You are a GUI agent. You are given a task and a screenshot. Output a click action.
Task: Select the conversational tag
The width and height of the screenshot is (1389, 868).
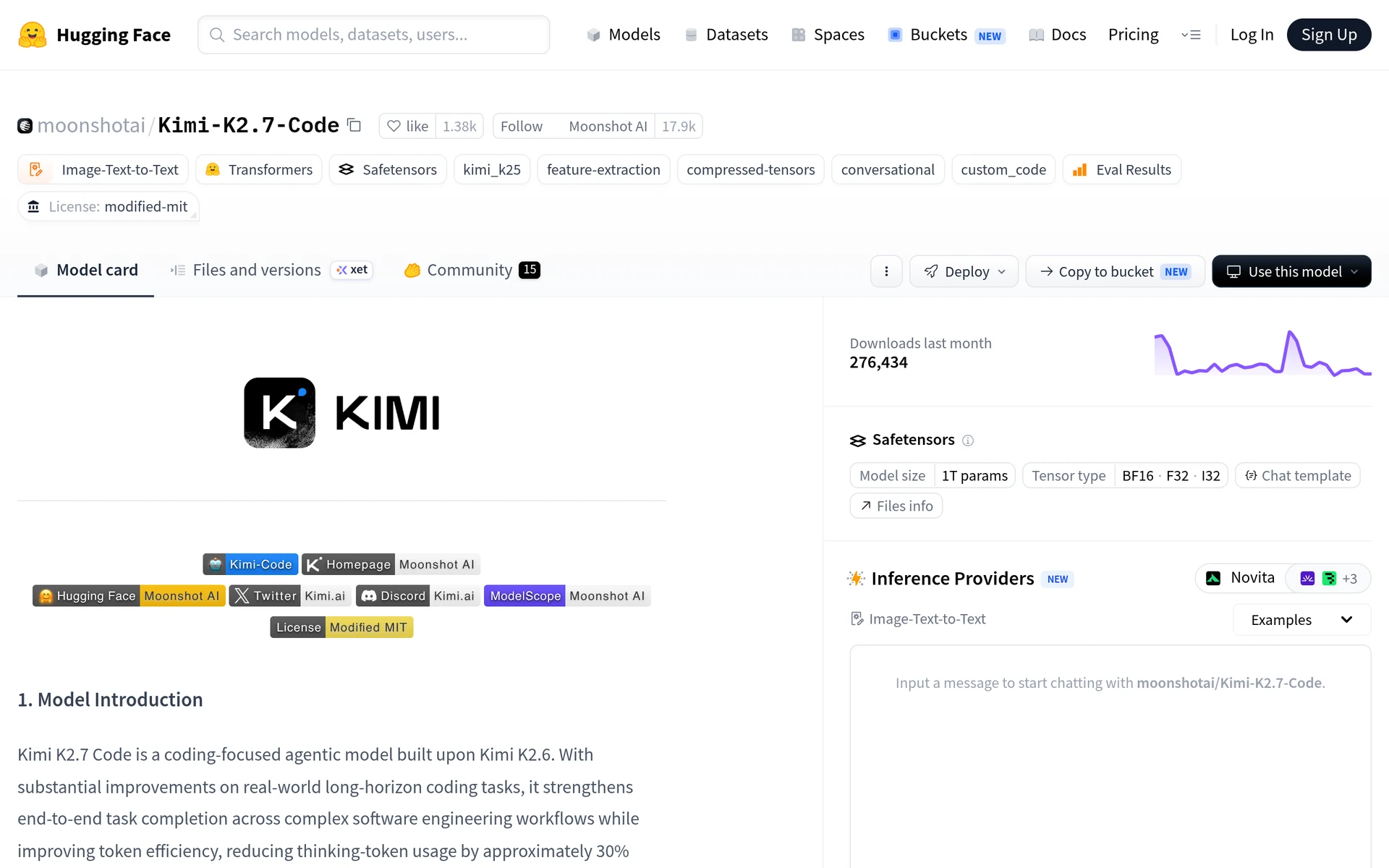click(x=888, y=169)
